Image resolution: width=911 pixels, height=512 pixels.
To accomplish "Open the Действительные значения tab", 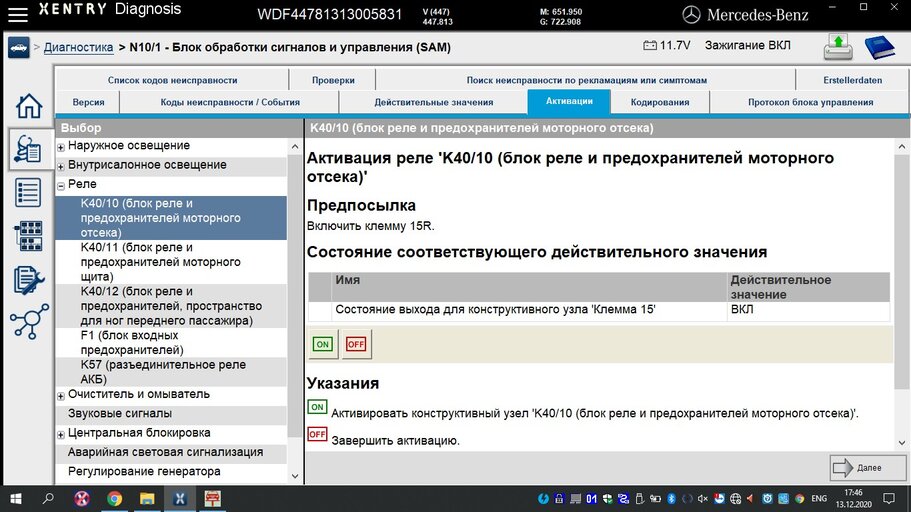I will pos(433,102).
